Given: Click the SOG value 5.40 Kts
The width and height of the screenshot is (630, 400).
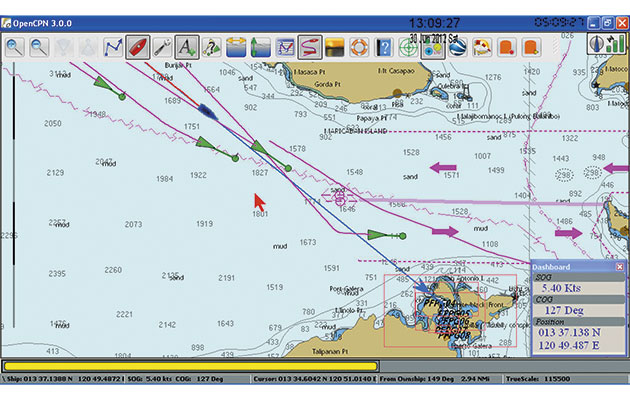Looking at the screenshot, I should (561, 288).
